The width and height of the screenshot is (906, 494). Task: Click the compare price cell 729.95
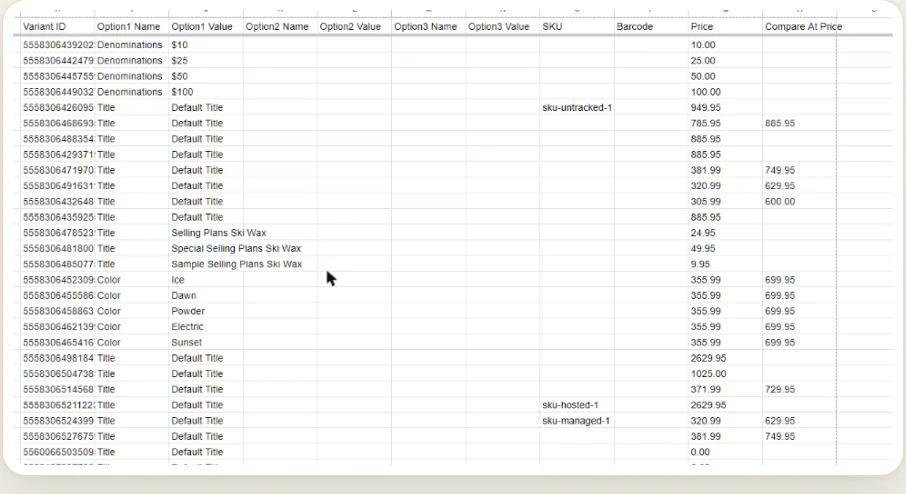pos(800,389)
